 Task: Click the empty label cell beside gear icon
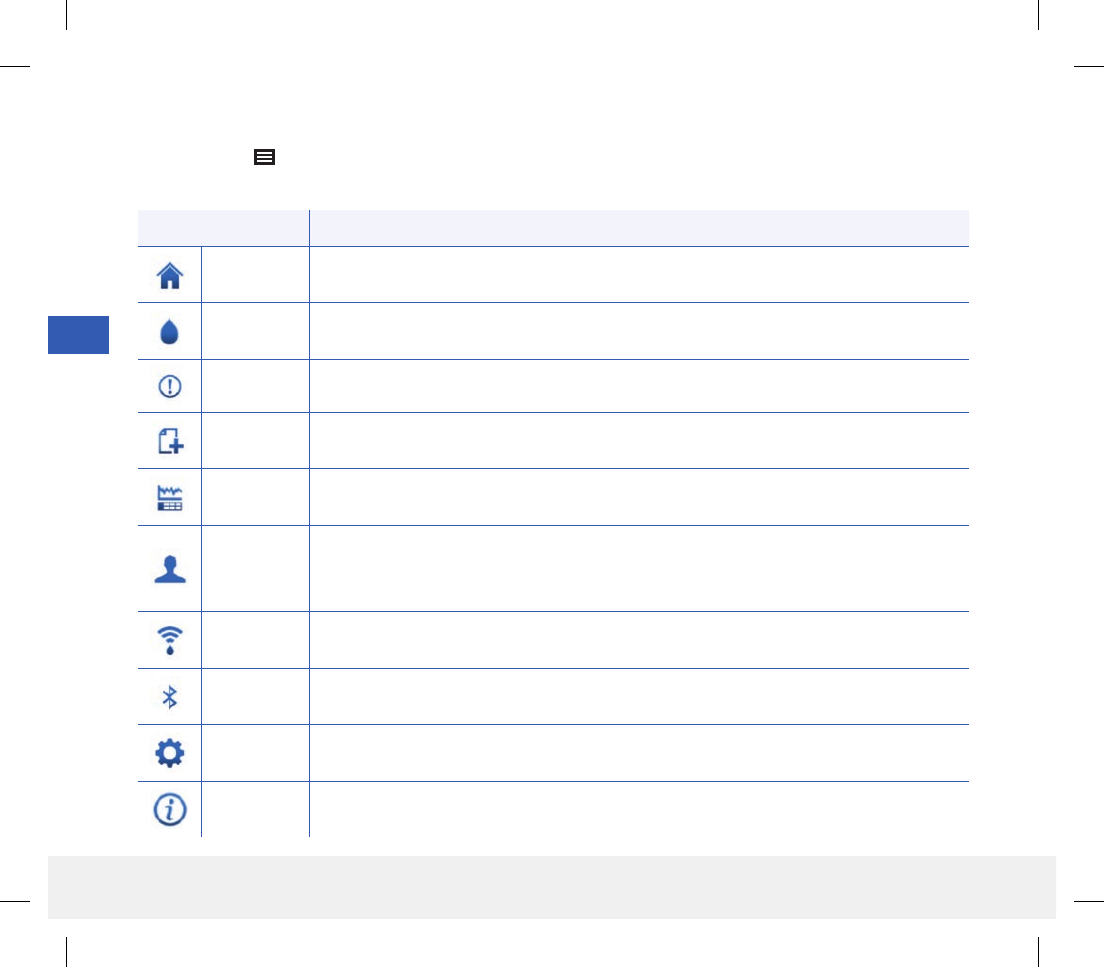[x=254, y=753]
